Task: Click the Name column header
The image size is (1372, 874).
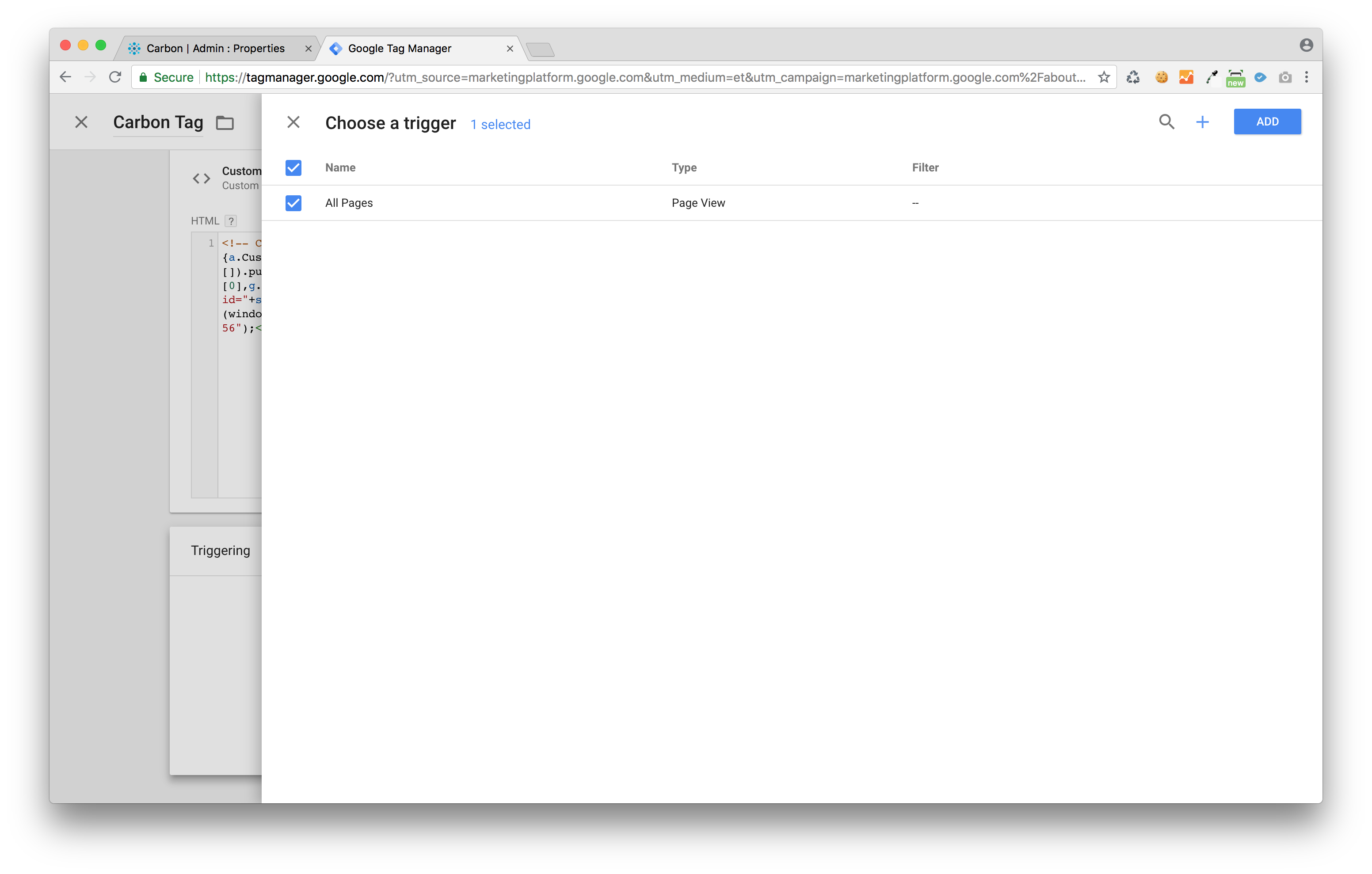Action: [340, 167]
